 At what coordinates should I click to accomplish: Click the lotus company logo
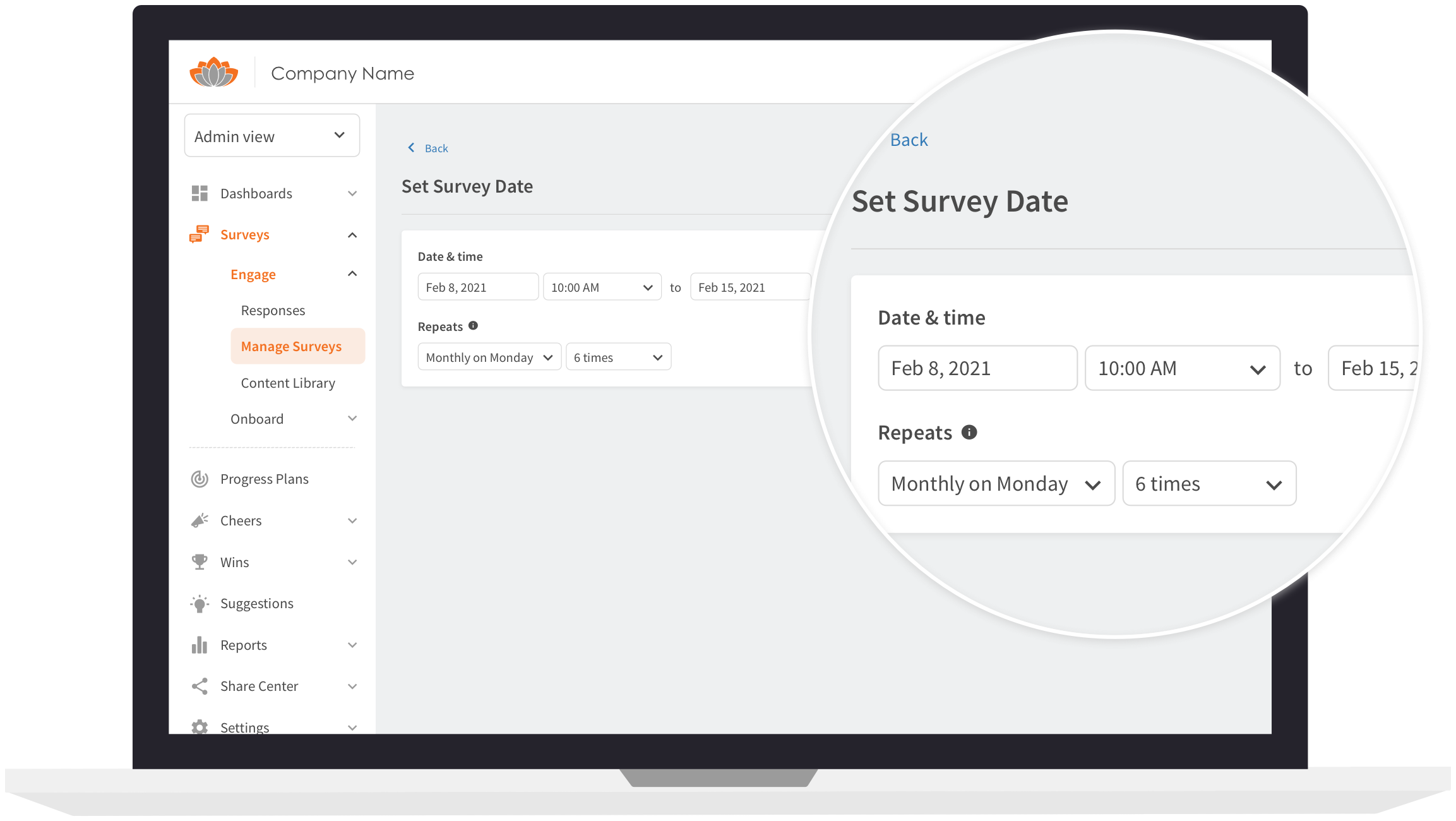(x=214, y=73)
